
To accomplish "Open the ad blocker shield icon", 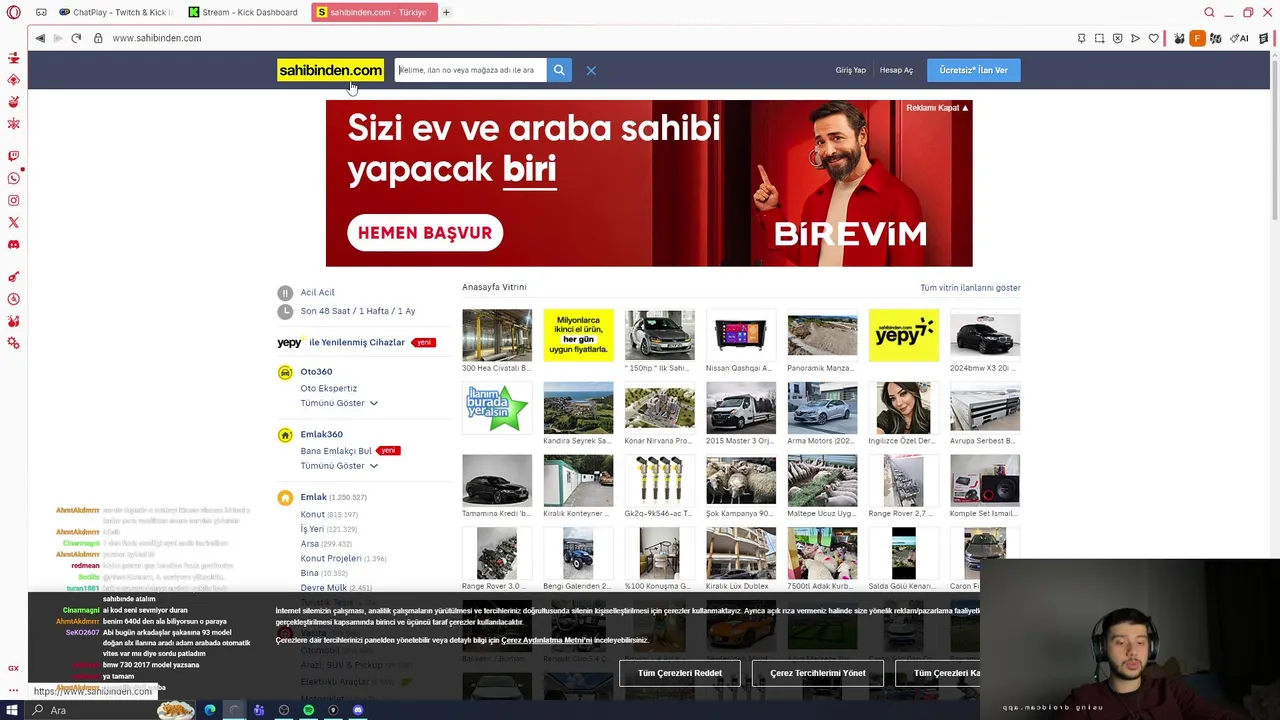I will tap(1117, 38).
